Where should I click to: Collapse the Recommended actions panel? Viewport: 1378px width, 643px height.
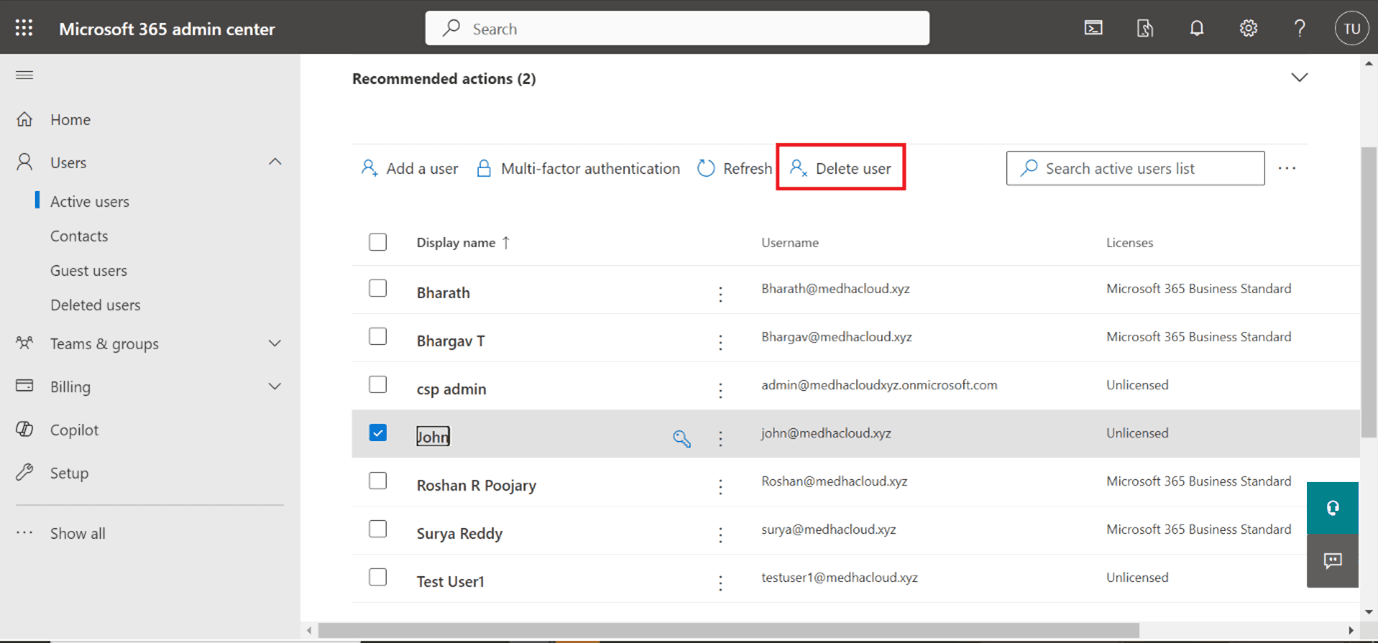pyautogui.click(x=1299, y=76)
